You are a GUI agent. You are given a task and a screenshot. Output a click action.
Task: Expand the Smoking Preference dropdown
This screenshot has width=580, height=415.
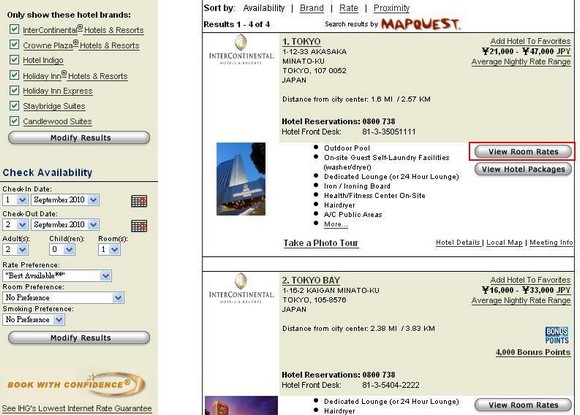(x=34, y=319)
